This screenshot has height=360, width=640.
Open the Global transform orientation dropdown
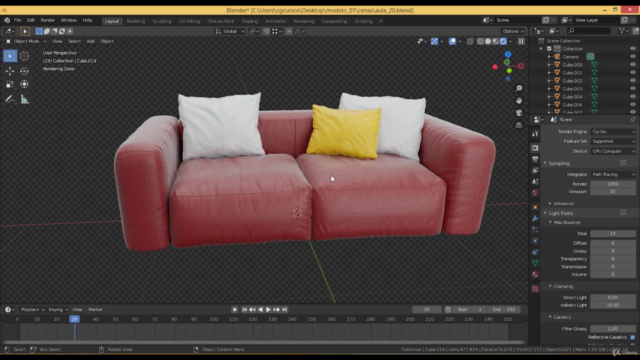230,31
